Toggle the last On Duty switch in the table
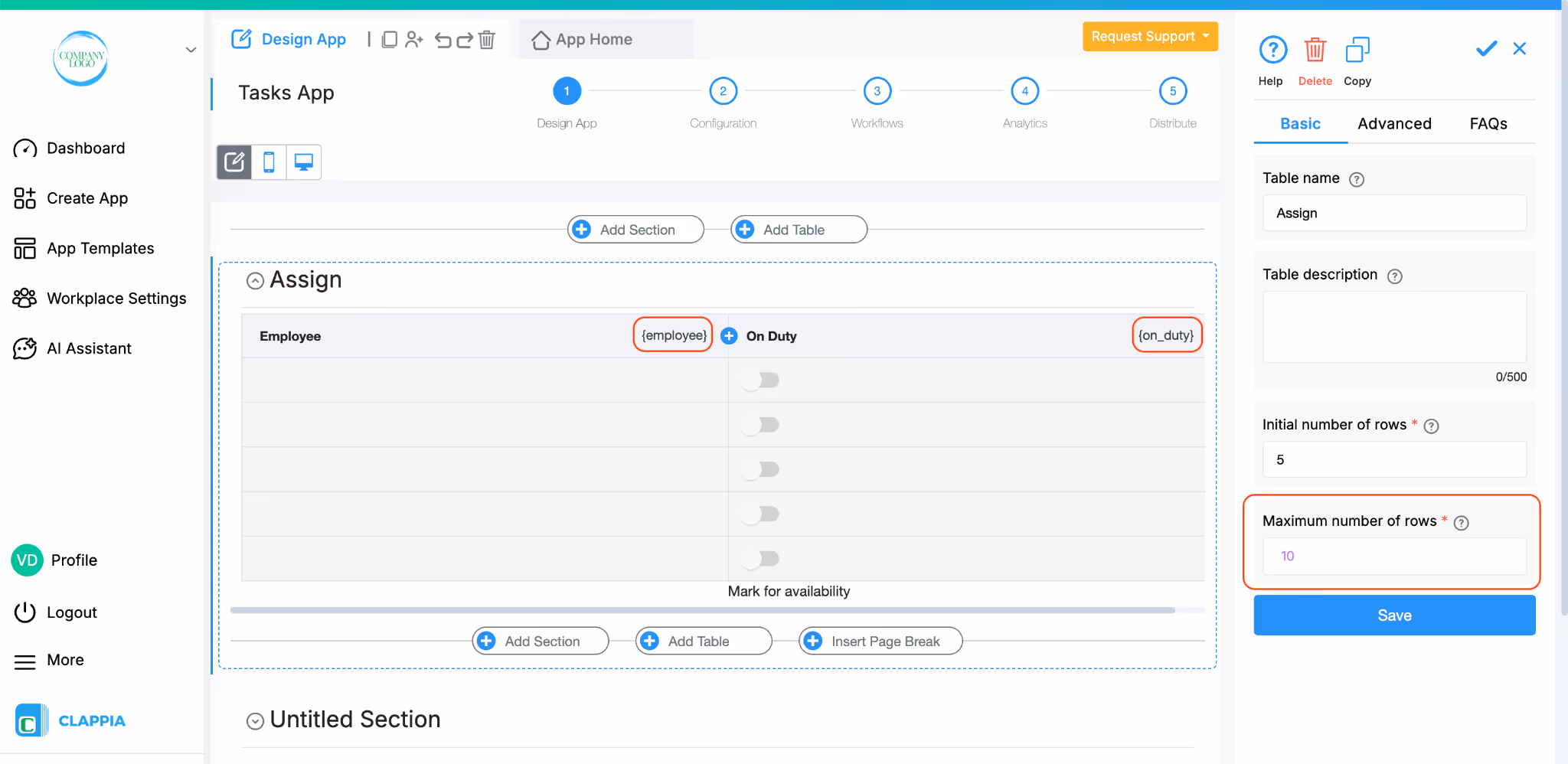 pos(759,558)
